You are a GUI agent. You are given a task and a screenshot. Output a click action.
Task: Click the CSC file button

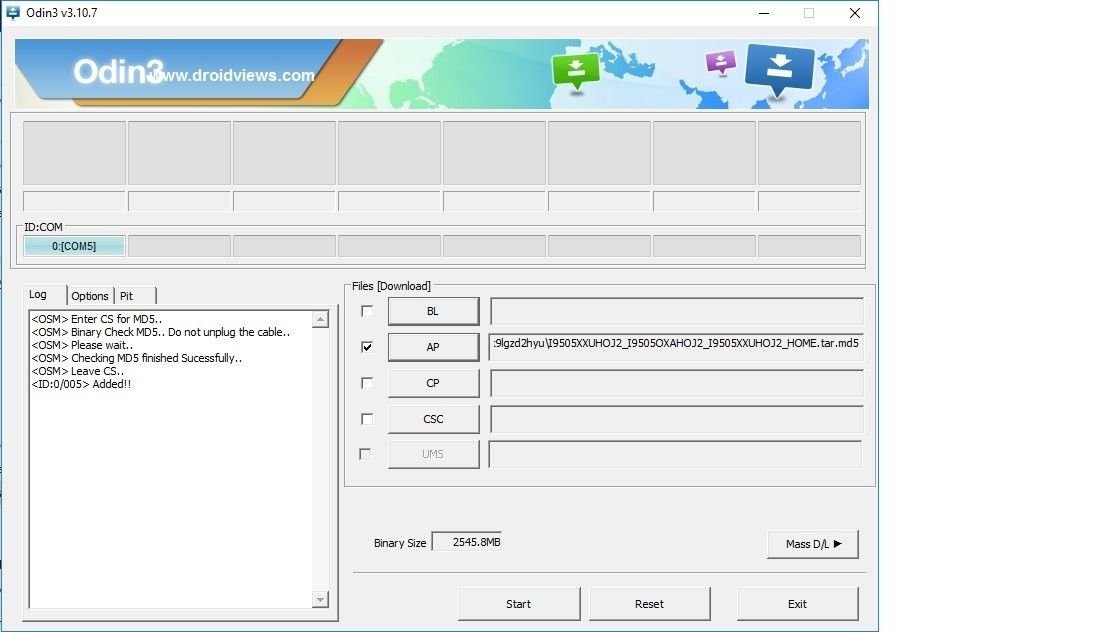[433, 419]
